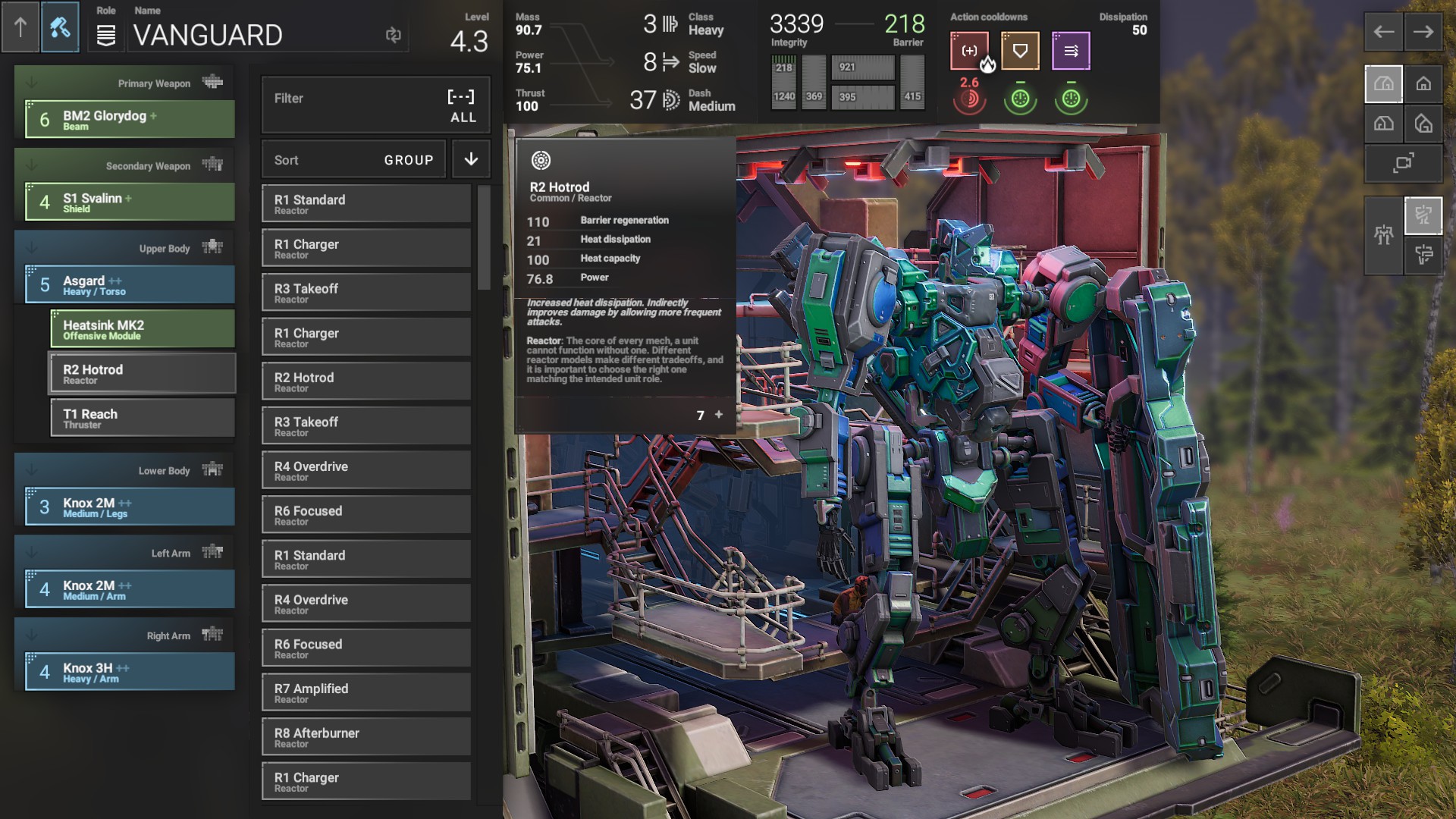Select R4 Overdrive reactor from the list
Screen dimensions: 1456x819
pos(366,471)
